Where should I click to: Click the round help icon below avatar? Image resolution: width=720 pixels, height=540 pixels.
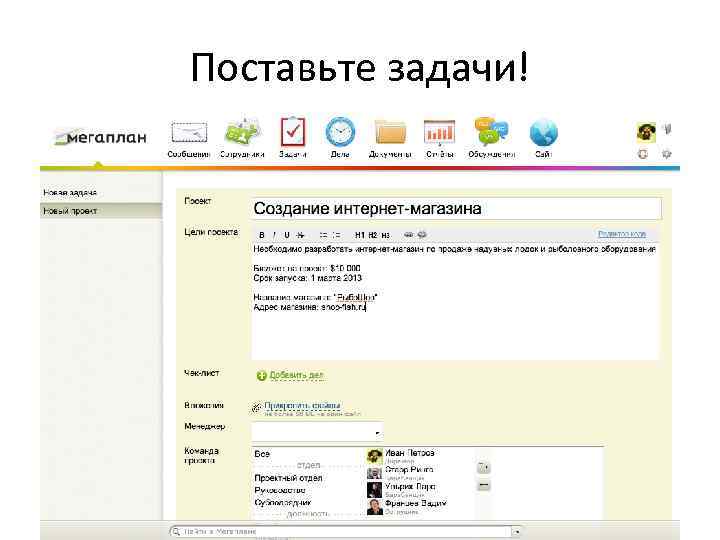coord(643,154)
